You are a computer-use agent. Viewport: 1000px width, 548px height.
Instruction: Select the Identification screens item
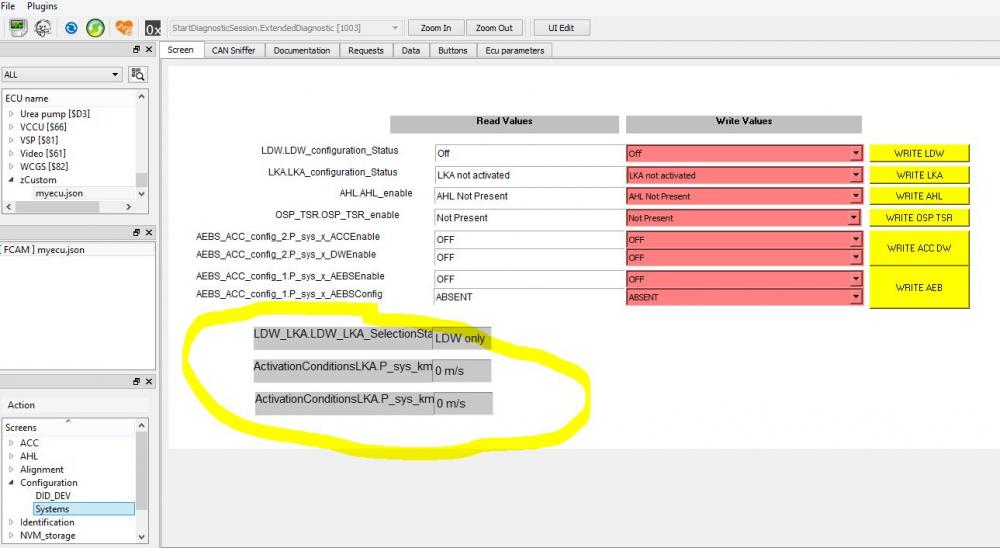coord(47,522)
